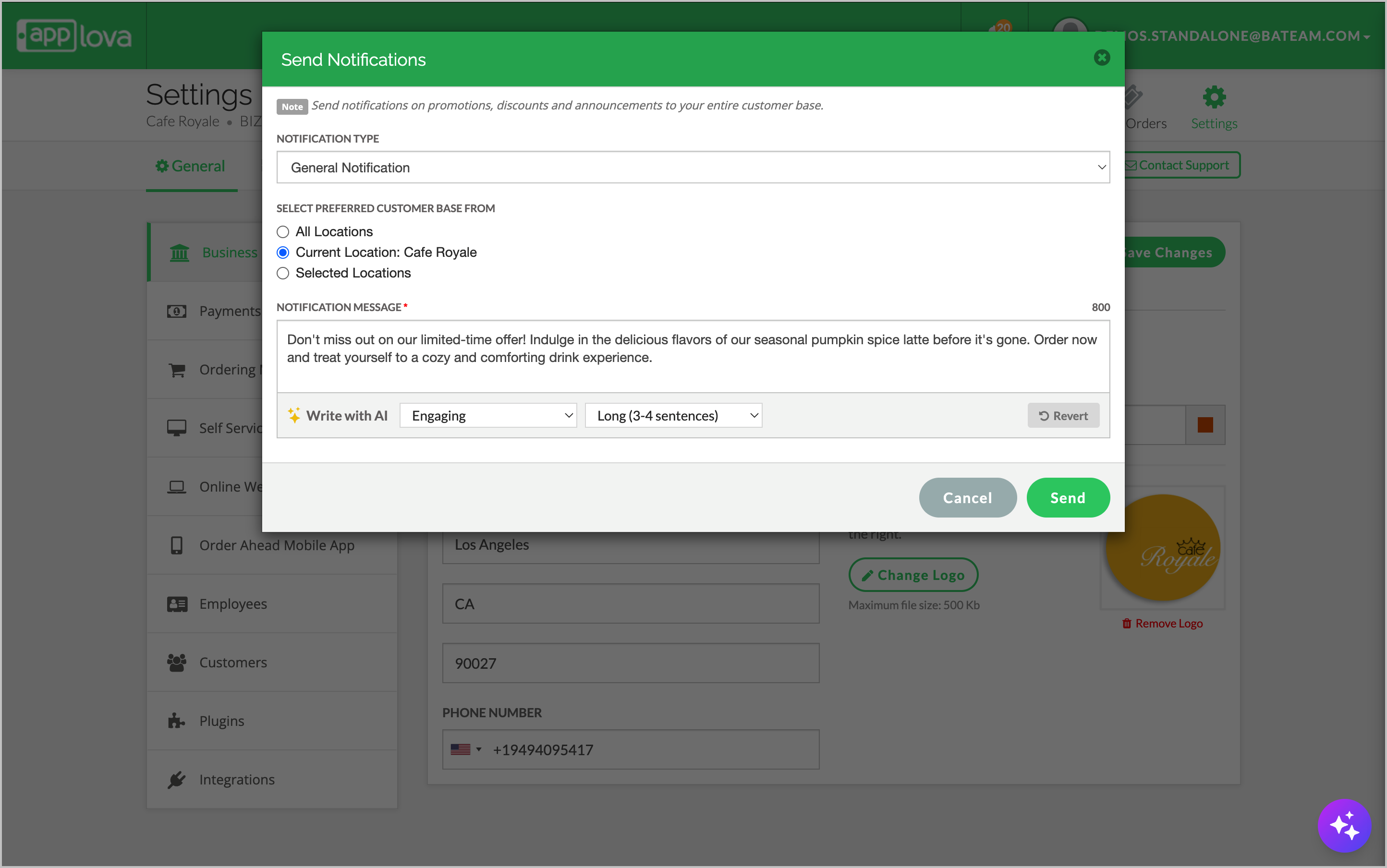Click the Integrations plug icon
The image size is (1387, 868).
[x=176, y=780]
